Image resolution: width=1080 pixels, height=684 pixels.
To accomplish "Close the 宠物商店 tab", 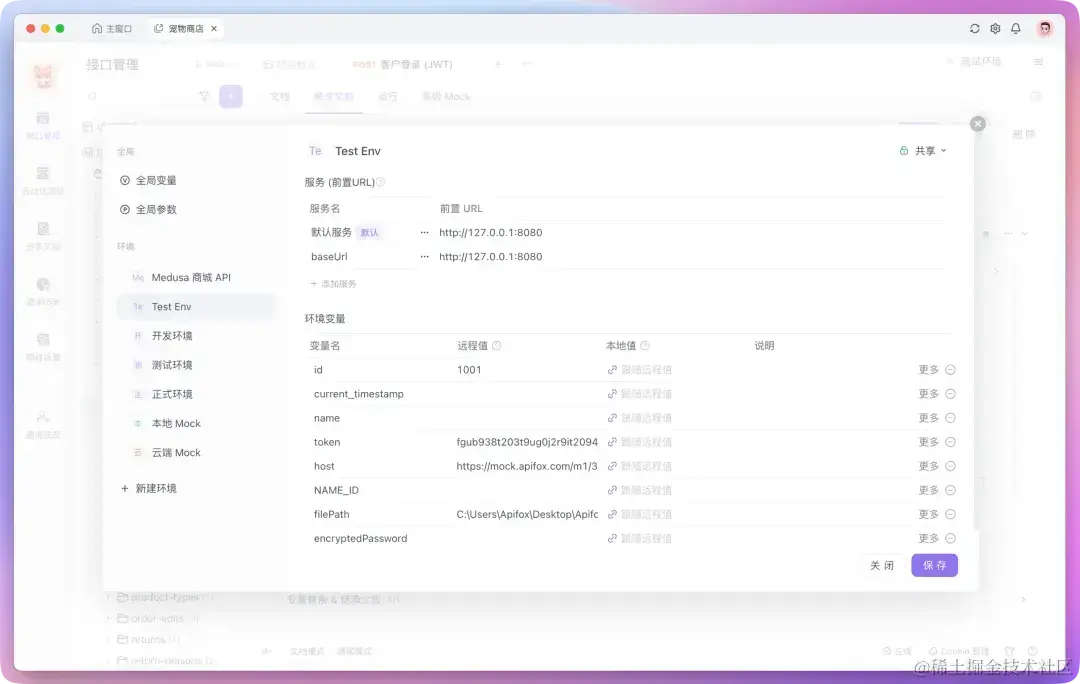I will pos(214,28).
